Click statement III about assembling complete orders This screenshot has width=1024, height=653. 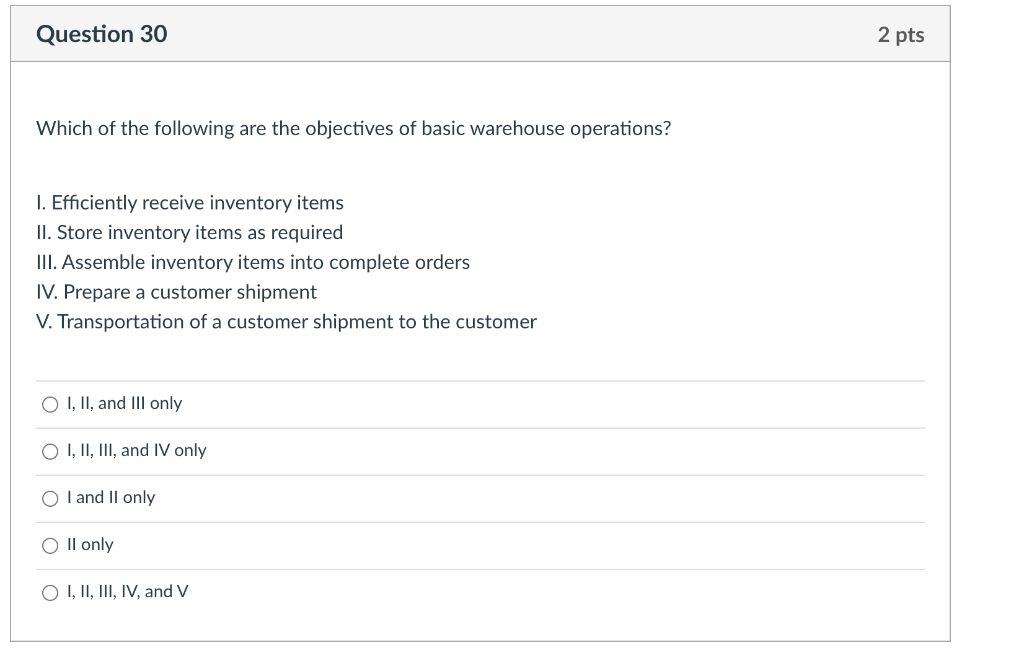point(253,263)
